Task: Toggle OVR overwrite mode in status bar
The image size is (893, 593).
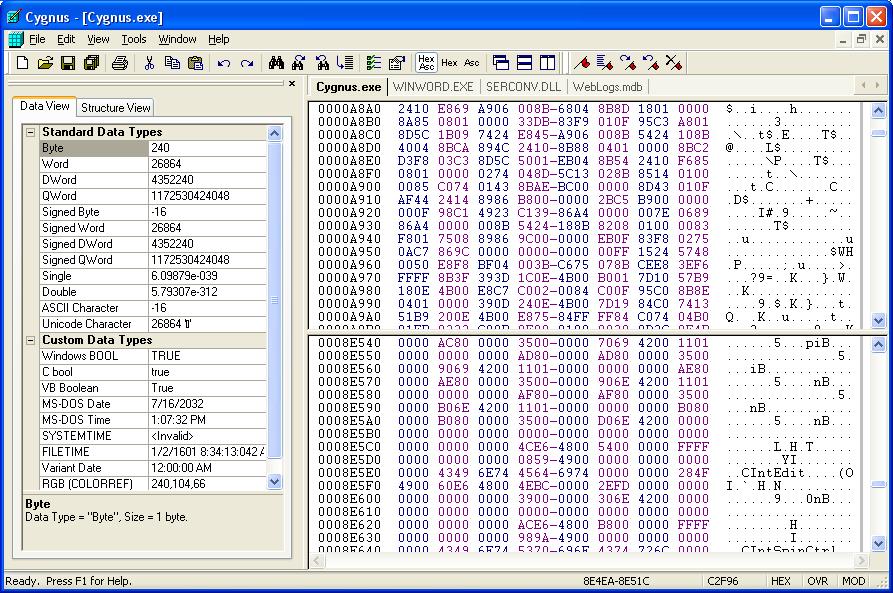Action: coord(817,581)
